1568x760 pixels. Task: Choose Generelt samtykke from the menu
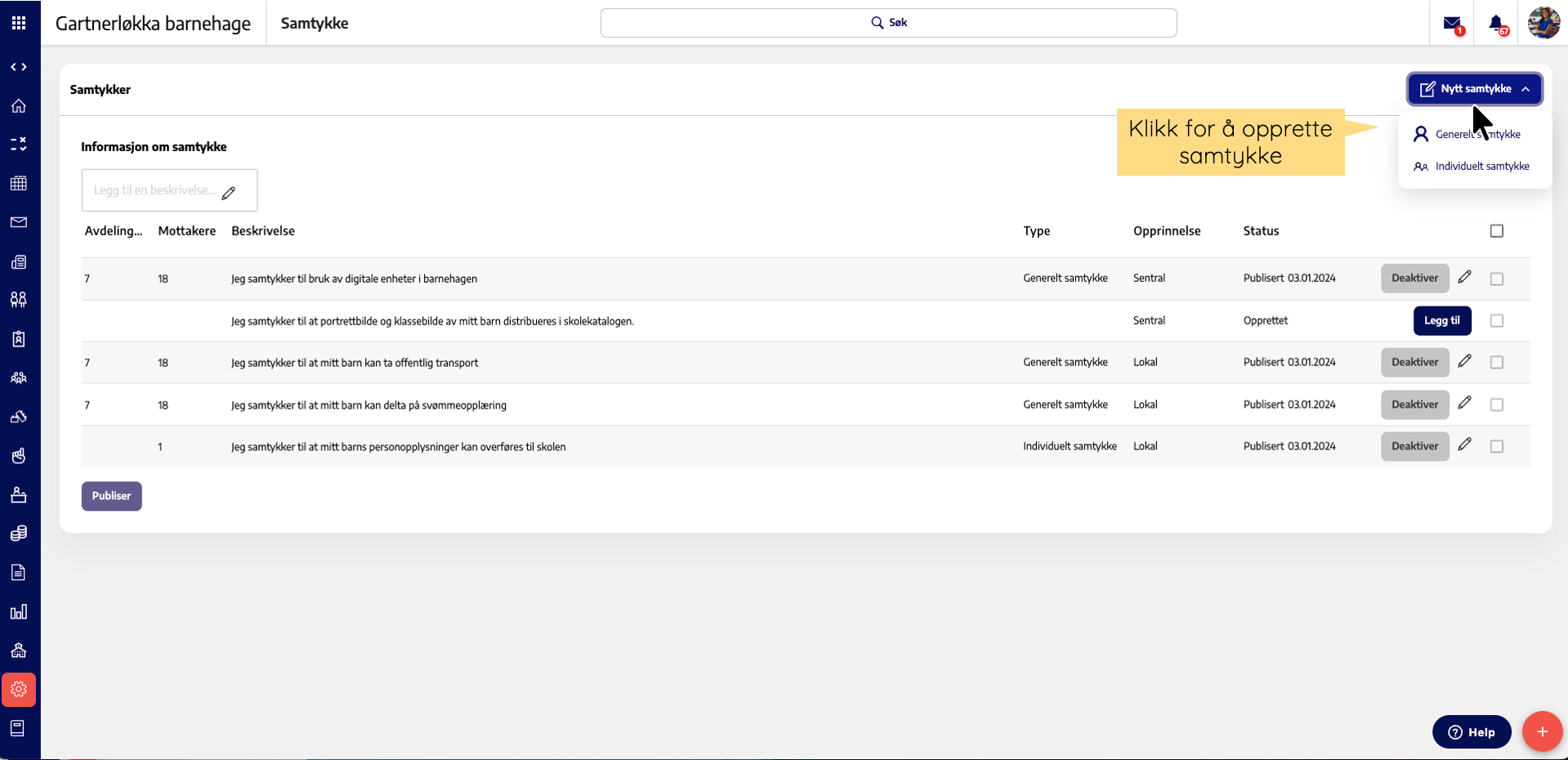1476,134
